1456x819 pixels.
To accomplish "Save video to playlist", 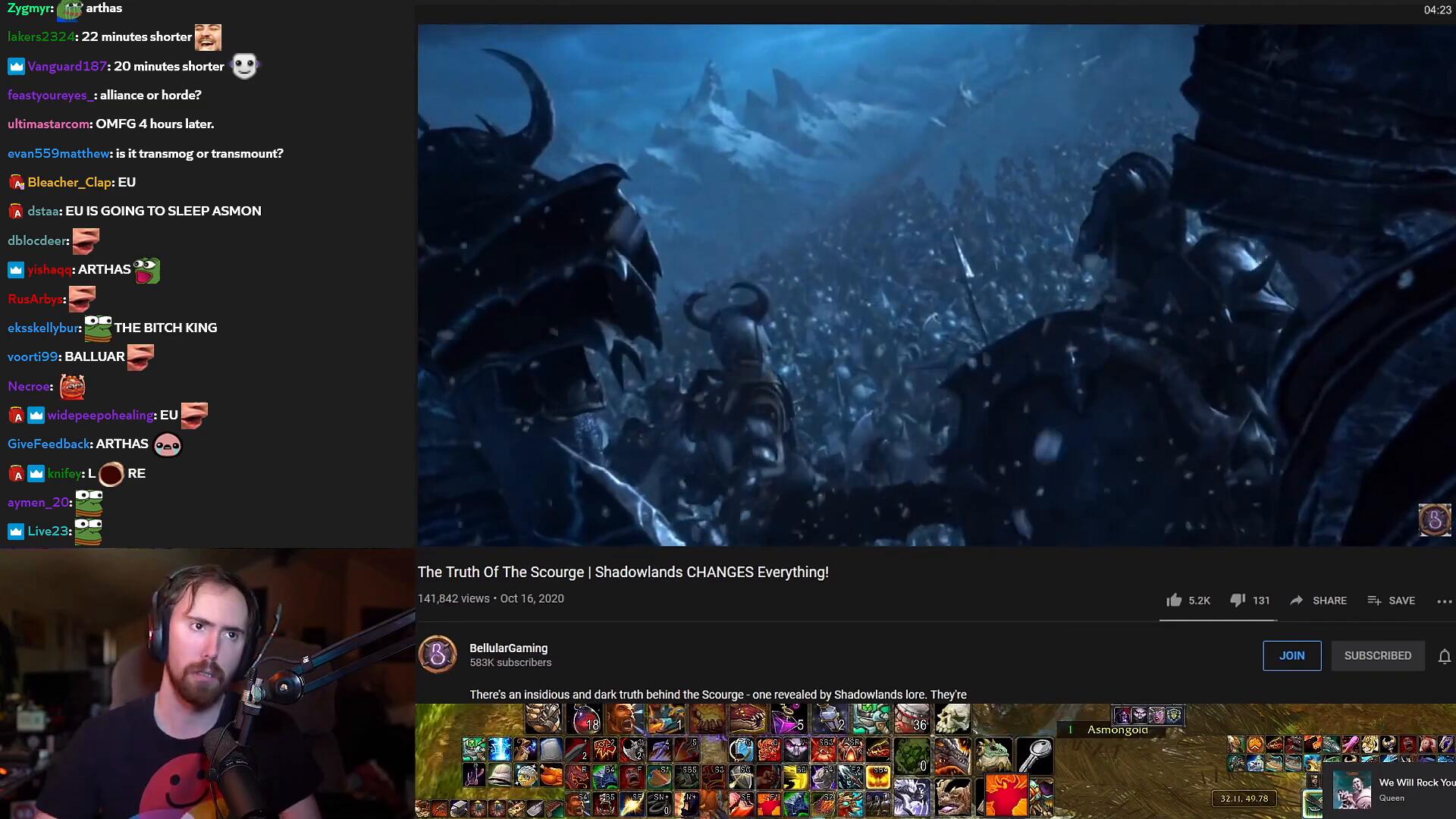I will pyautogui.click(x=1391, y=600).
